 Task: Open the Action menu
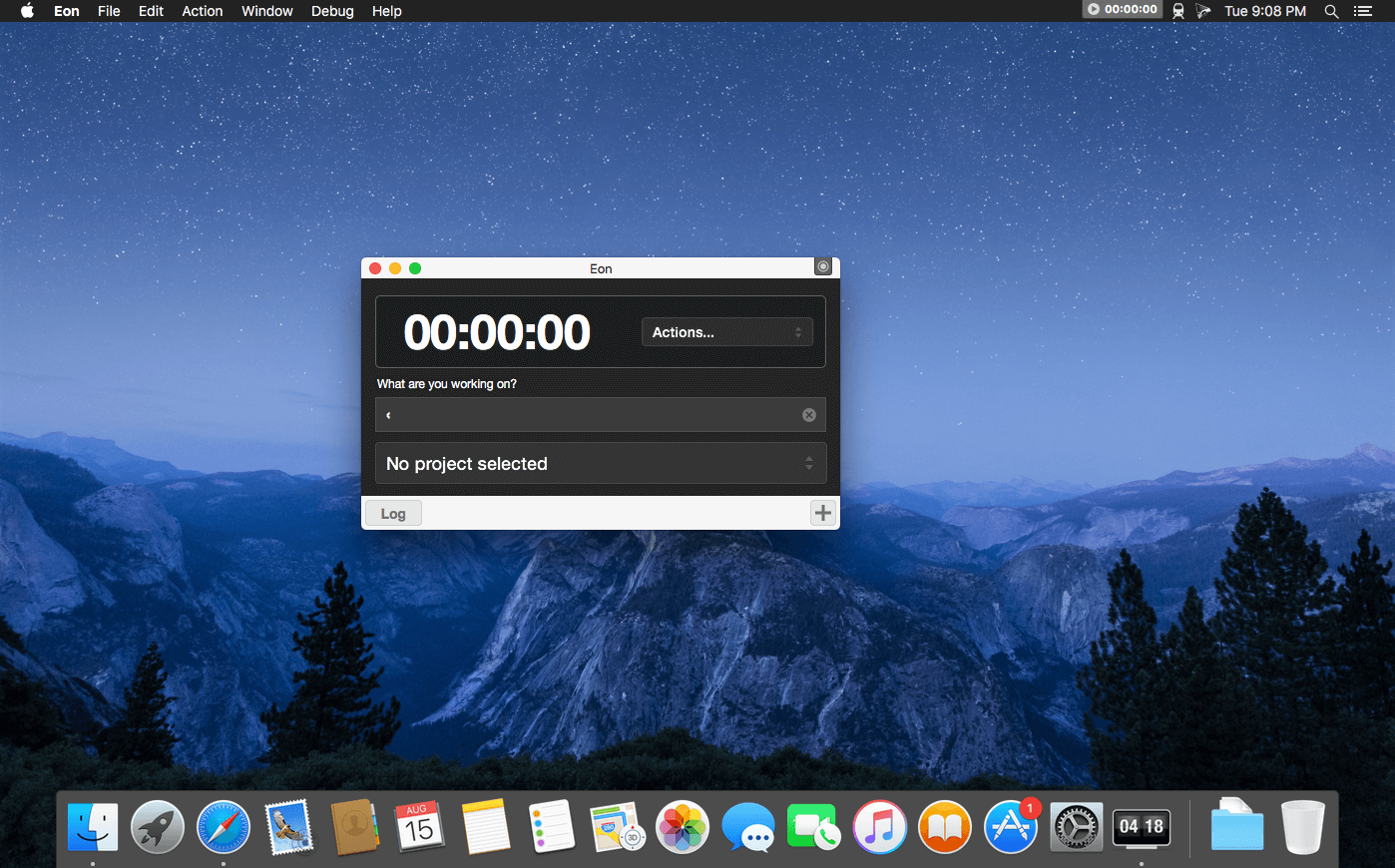tap(203, 11)
